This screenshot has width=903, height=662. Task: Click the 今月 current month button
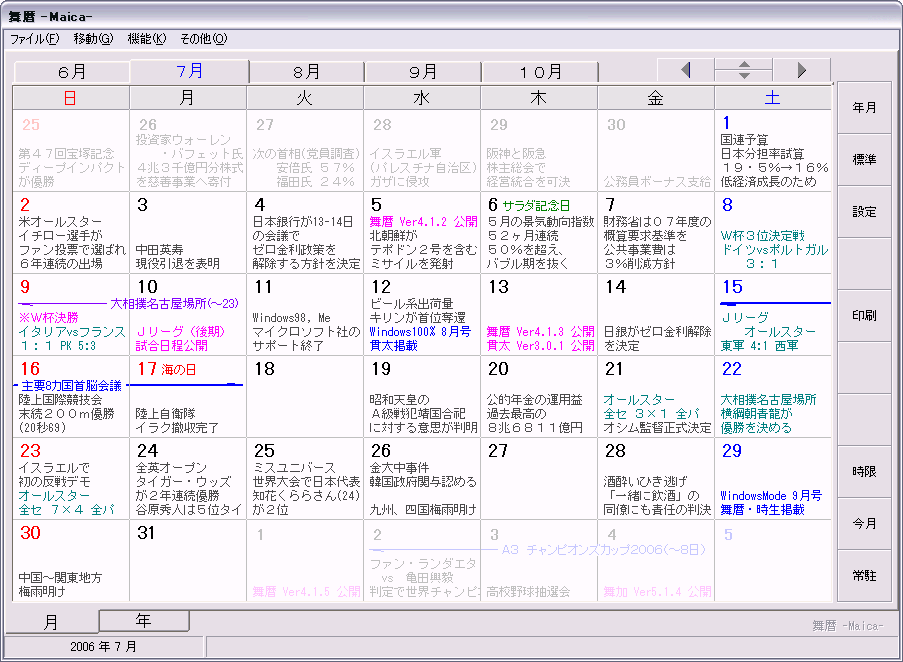point(864,524)
